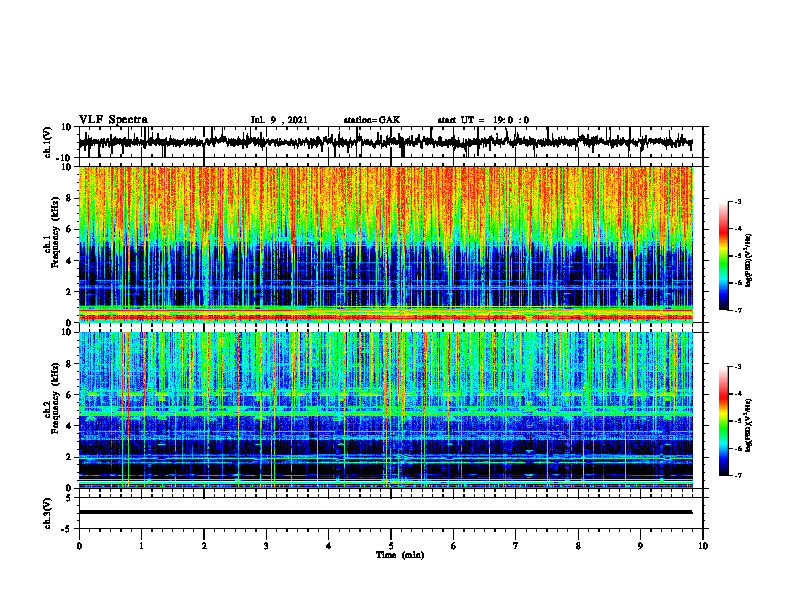Image resolution: width=792 pixels, height=612 pixels.
Task: Click the time axis tick label "9"
Action: coord(640,546)
